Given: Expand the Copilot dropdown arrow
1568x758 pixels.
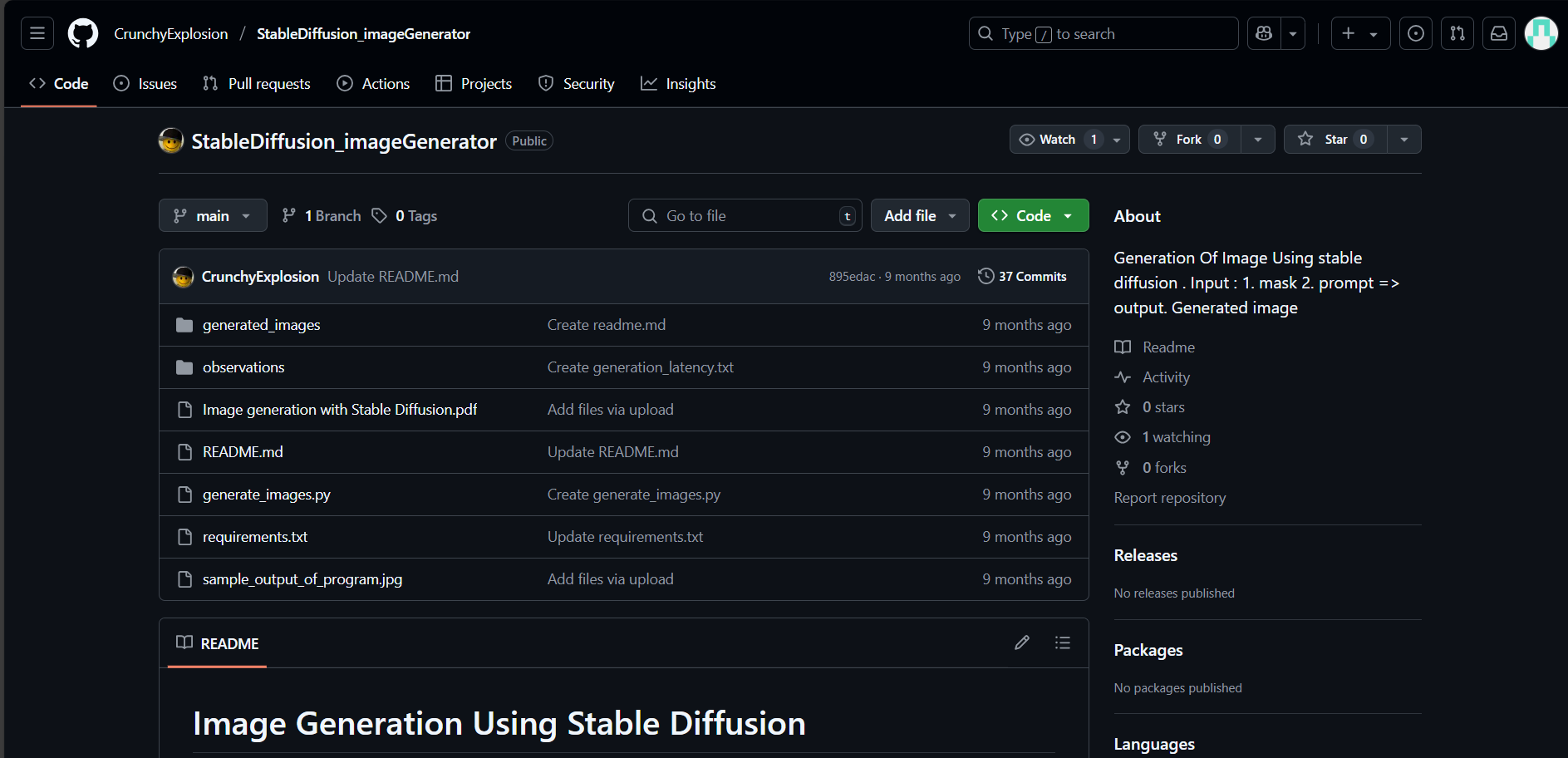Looking at the screenshot, I should (x=1293, y=33).
